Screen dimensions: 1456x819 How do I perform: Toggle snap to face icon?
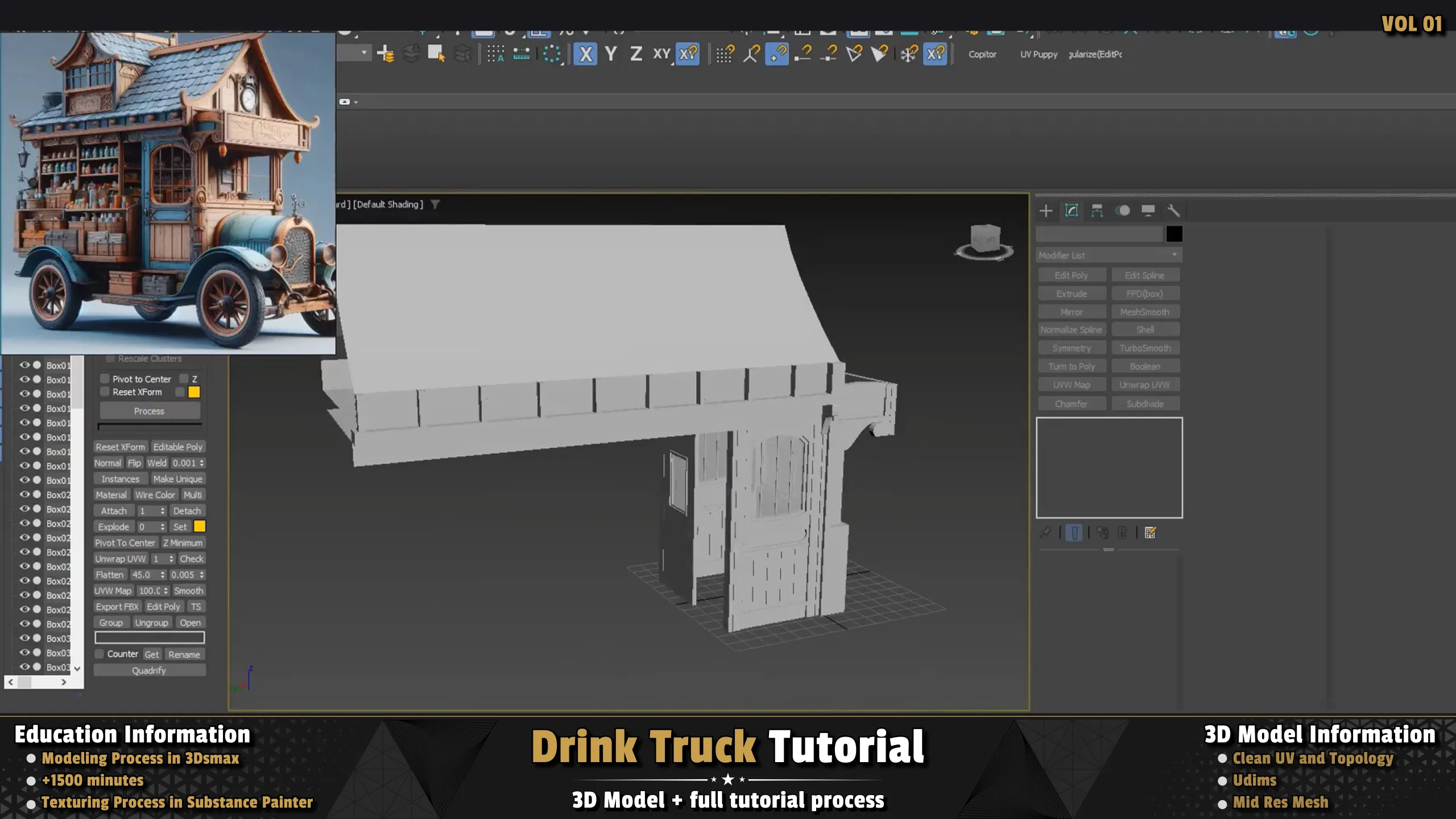tap(879, 55)
